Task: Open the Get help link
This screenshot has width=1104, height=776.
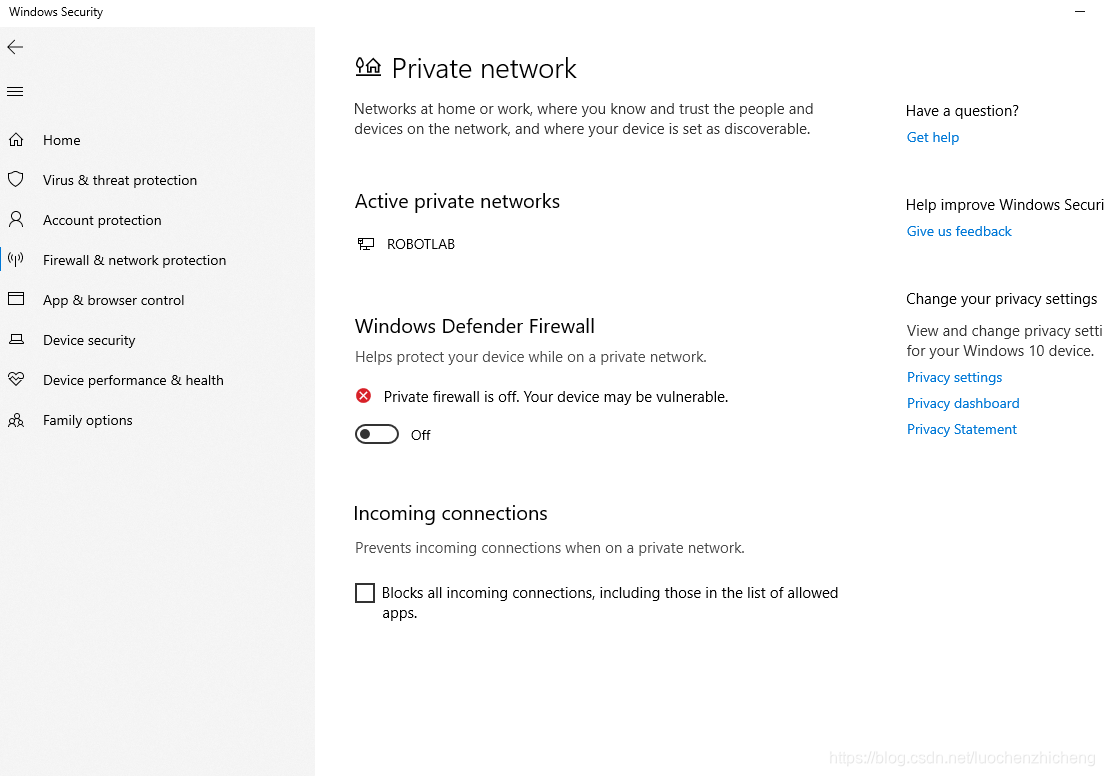Action: 933,137
